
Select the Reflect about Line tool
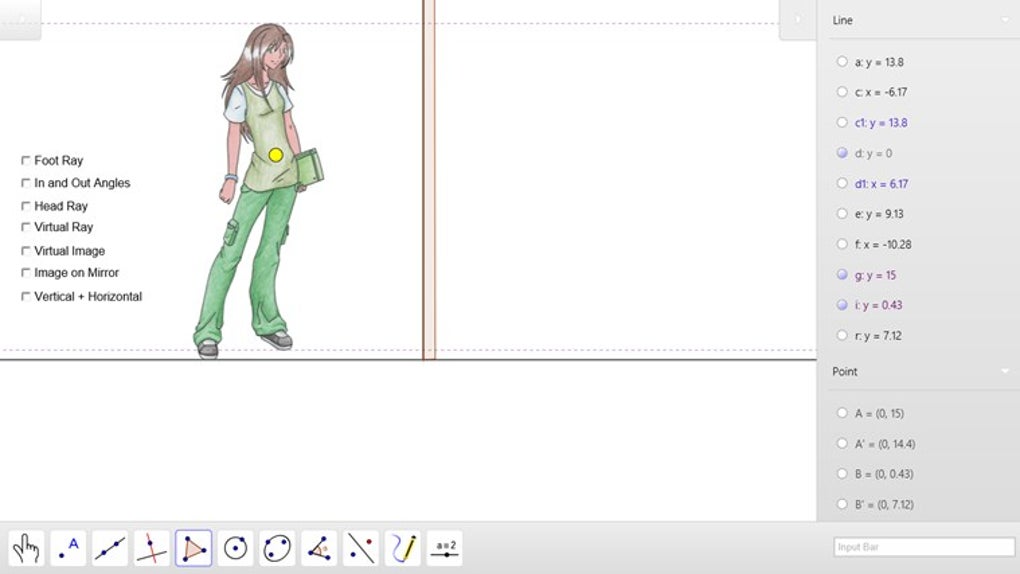click(361, 549)
